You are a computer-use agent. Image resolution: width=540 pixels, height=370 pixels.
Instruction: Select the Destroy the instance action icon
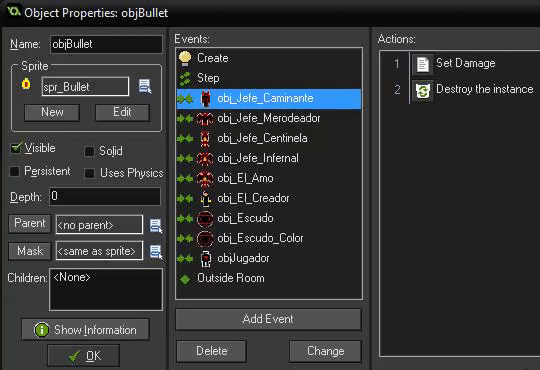point(423,90)
